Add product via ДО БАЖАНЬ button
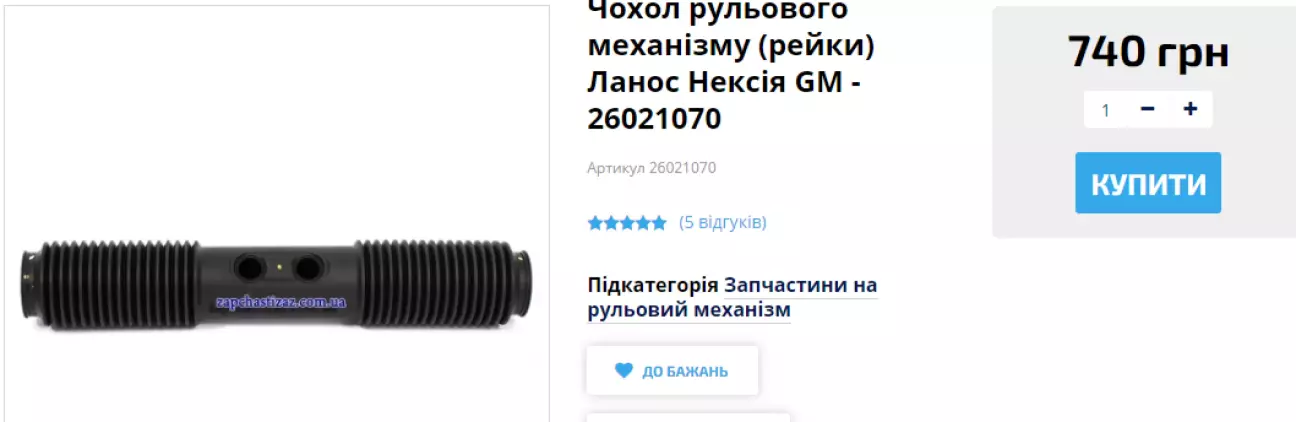The height and width of the screenshot is (422, 1296). [673, 371]
